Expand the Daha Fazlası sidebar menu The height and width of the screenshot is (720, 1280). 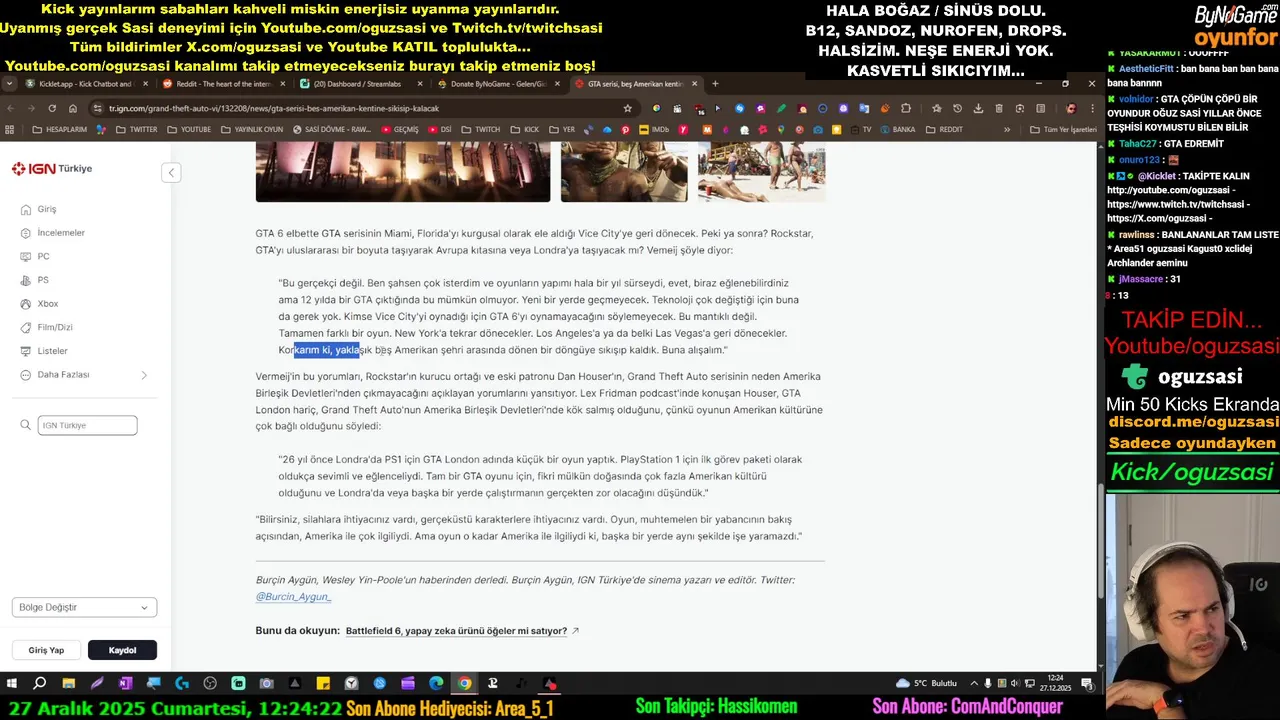[84, 375]
